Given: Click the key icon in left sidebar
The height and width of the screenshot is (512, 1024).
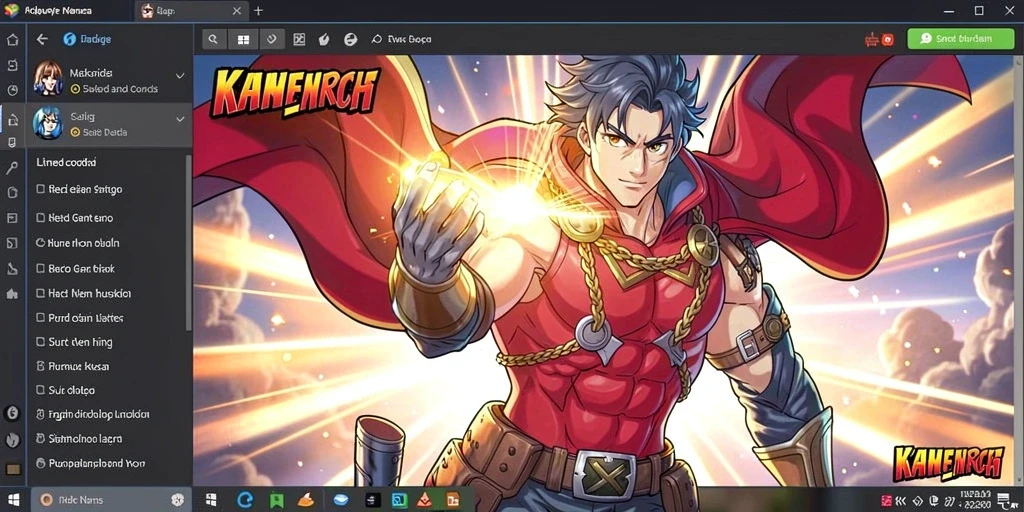Looking at the screenshot, I should pyautogui.click(x=12, y=168).
